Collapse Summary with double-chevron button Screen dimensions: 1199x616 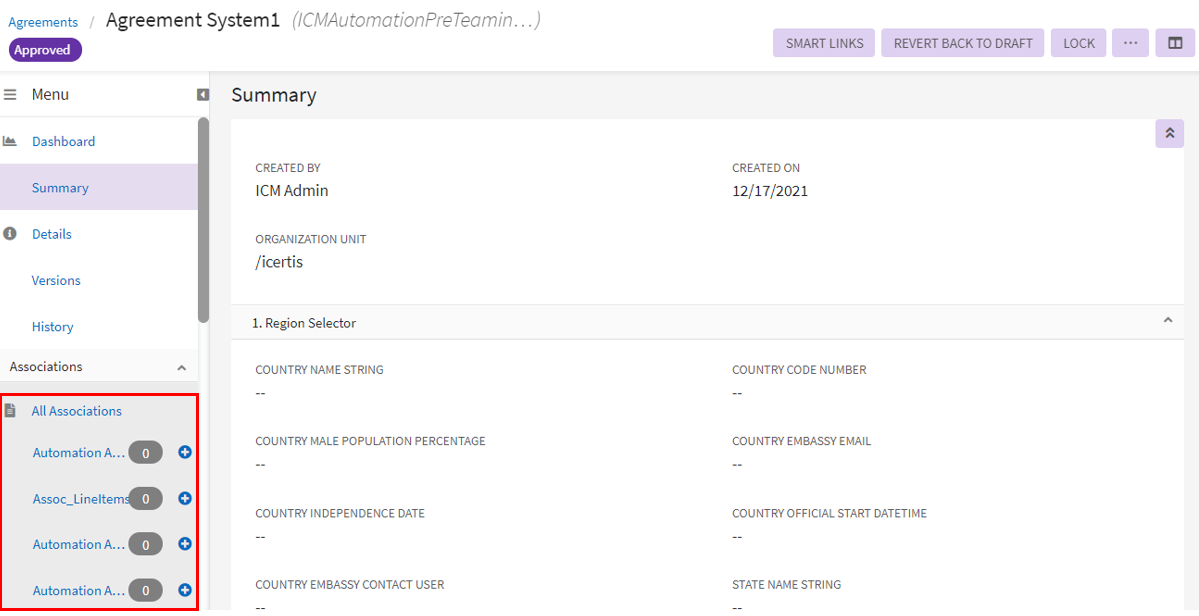coord(1169,133)
